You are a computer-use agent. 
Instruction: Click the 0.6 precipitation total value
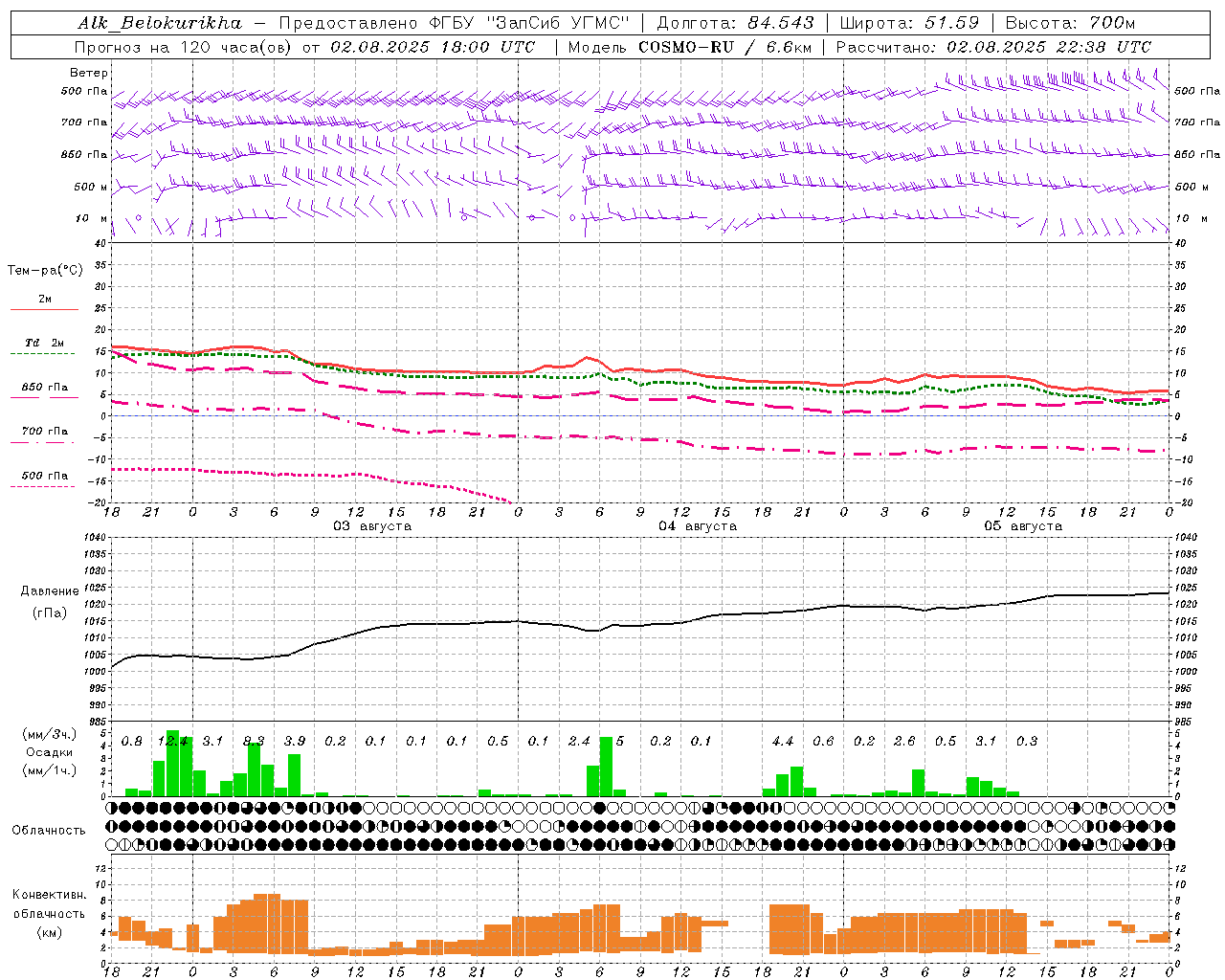(x=823, y=741)
